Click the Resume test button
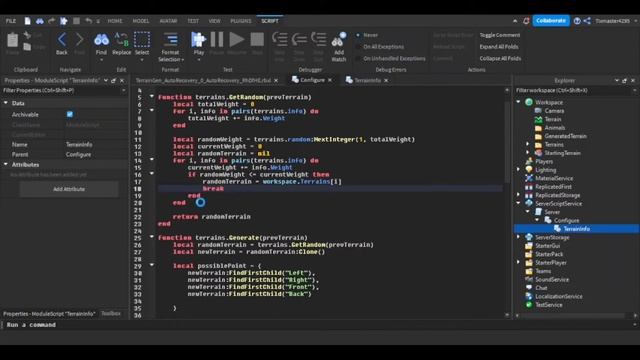The height and width of the screenshot is (360, 640). click(x=236, y=40)
